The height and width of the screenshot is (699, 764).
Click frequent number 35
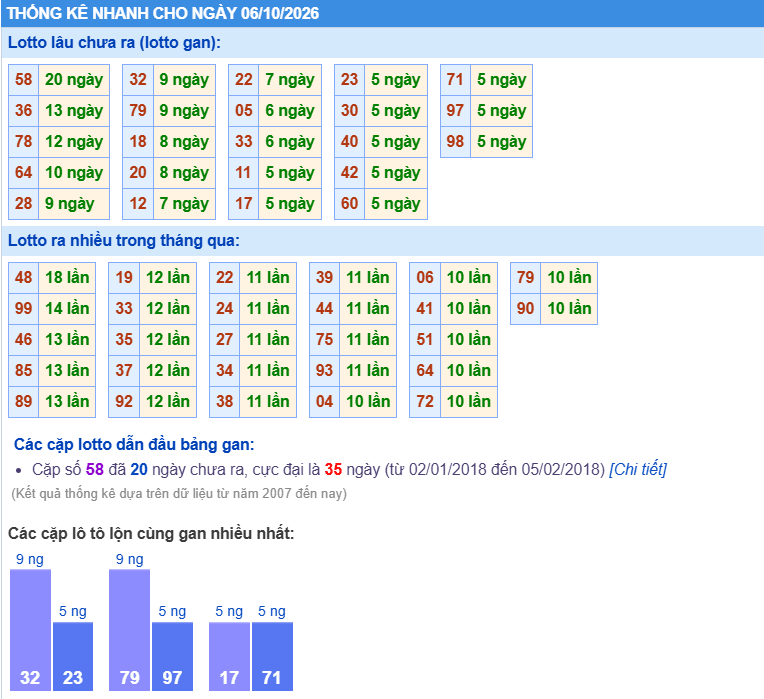[x=124, y=340]
